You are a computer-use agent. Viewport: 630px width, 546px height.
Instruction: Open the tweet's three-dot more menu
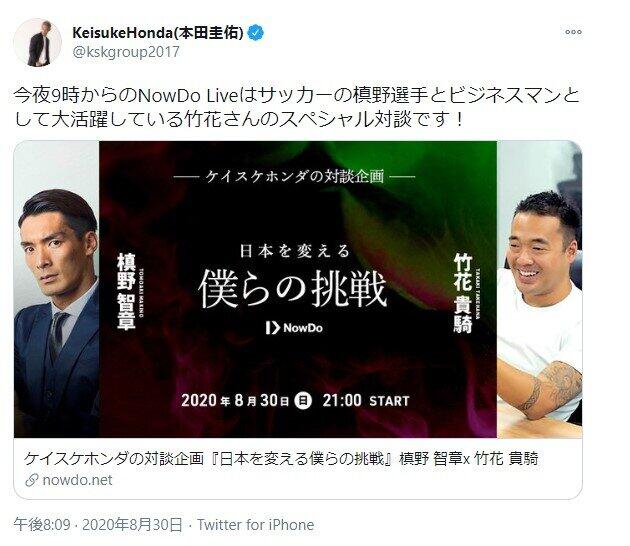(x=573, y=32)
